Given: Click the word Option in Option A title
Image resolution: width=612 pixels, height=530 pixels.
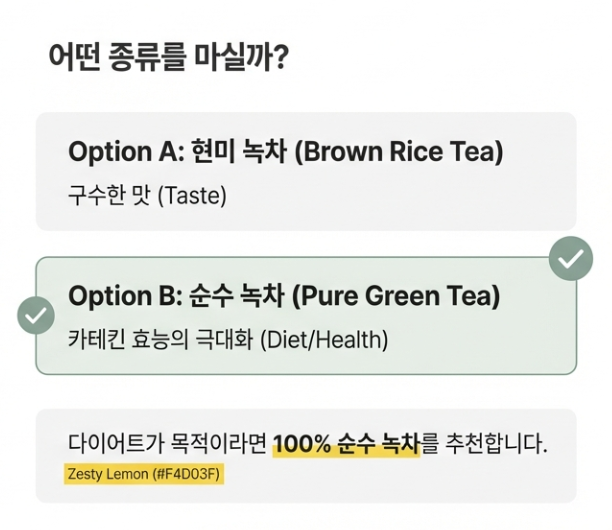Looking at the screenshot, I should [x=110, y=152].
